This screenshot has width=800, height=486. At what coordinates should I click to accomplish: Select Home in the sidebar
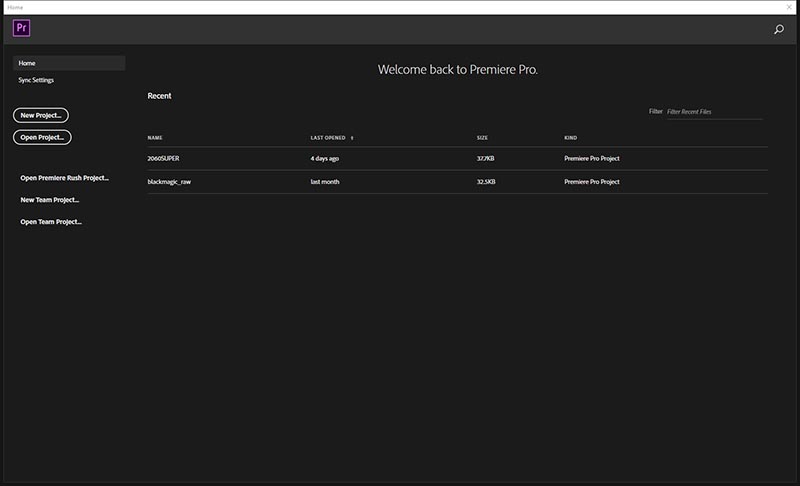[69, 63]
